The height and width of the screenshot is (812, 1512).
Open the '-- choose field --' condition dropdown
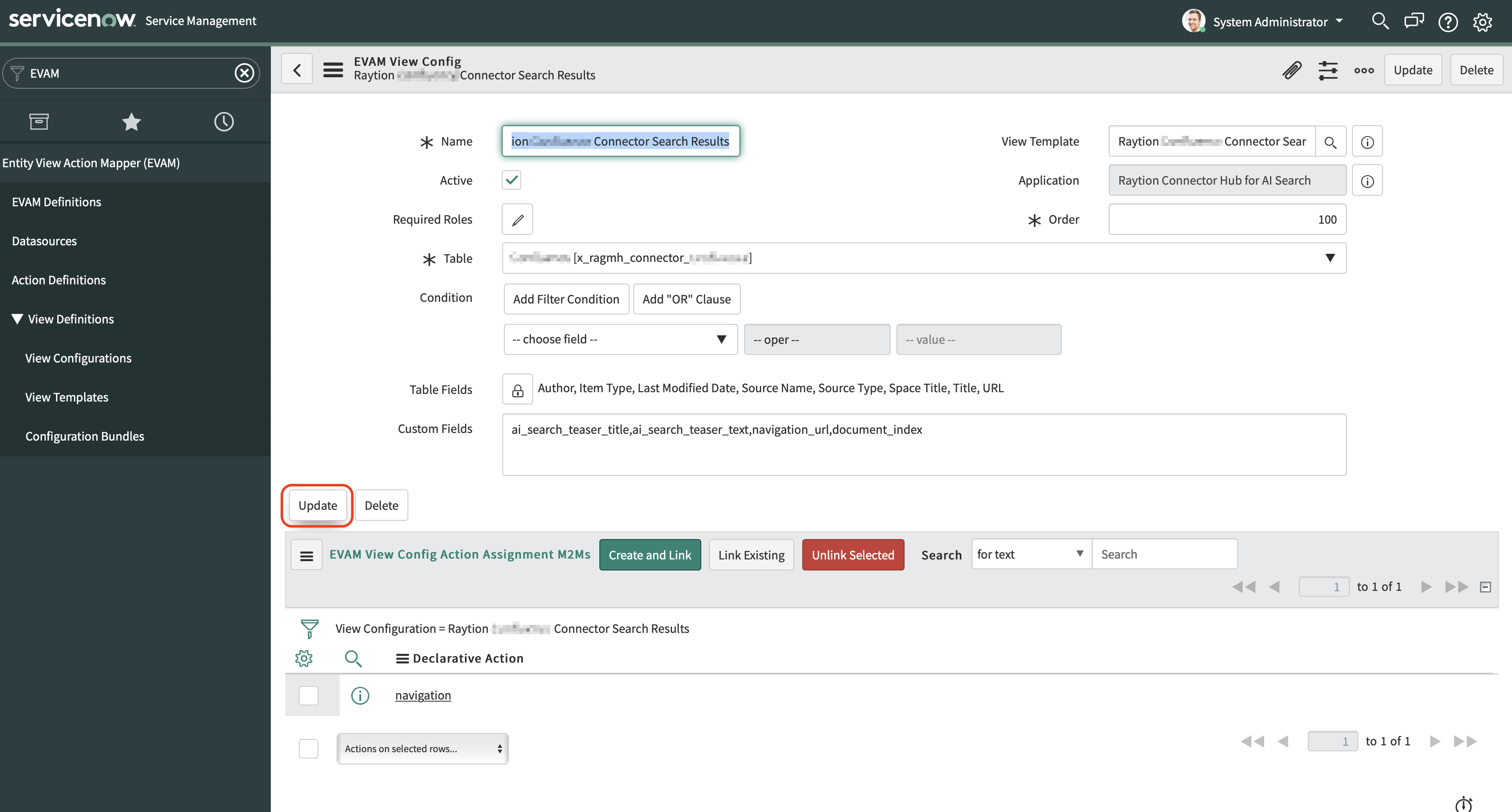[x=620, y=339]
